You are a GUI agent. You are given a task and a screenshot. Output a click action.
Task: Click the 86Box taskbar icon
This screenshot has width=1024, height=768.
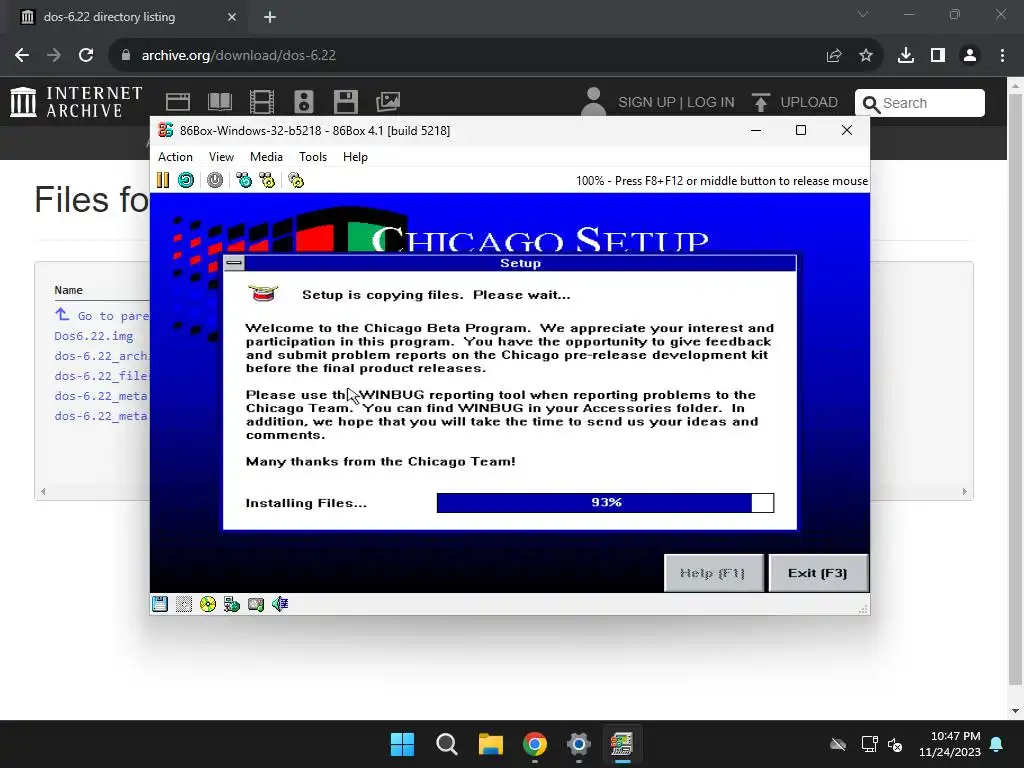pos(622,744)
